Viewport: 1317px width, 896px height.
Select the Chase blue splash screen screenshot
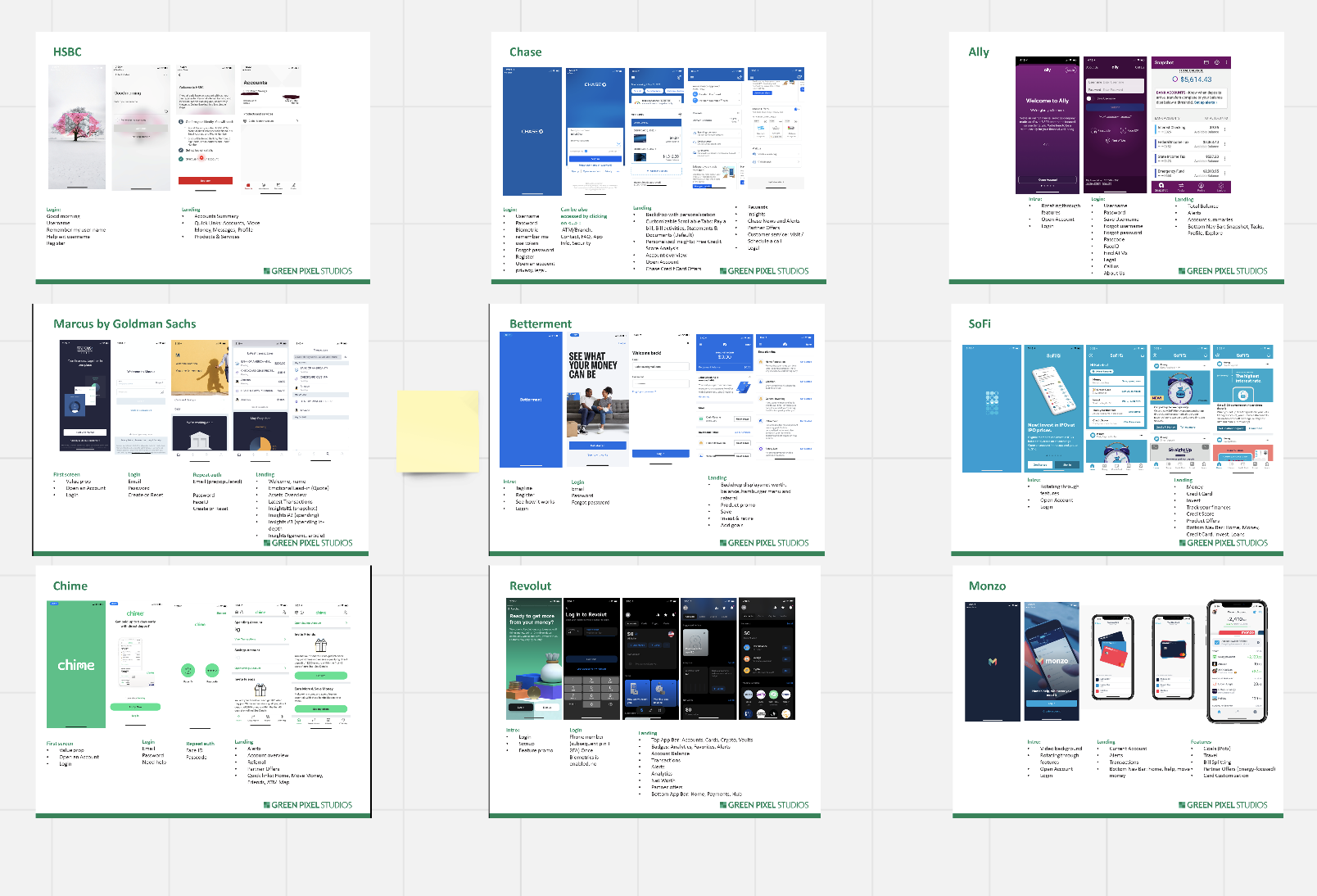point(532,132)
